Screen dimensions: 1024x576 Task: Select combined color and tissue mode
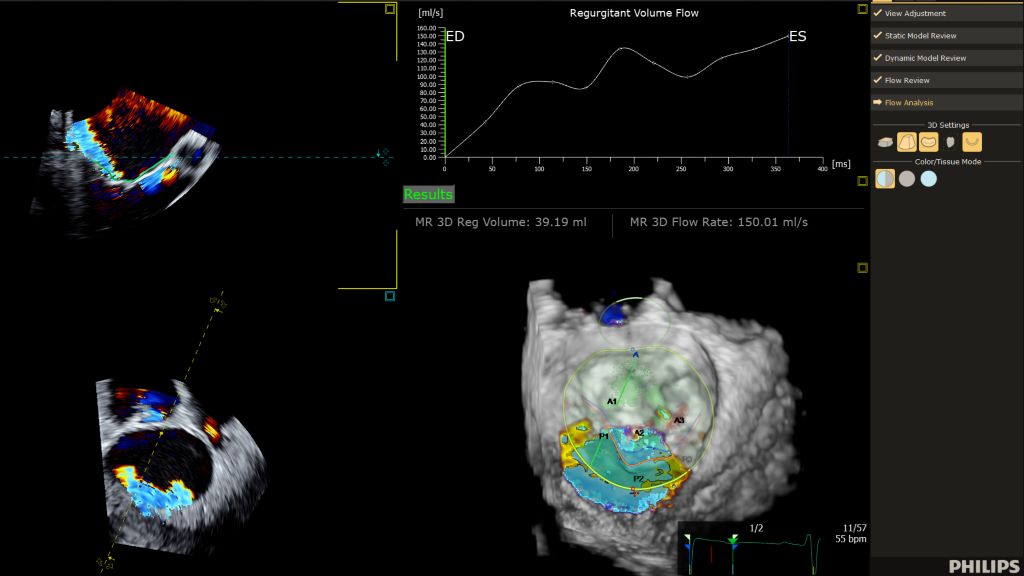pyautogui.click(x=885, y=178)
